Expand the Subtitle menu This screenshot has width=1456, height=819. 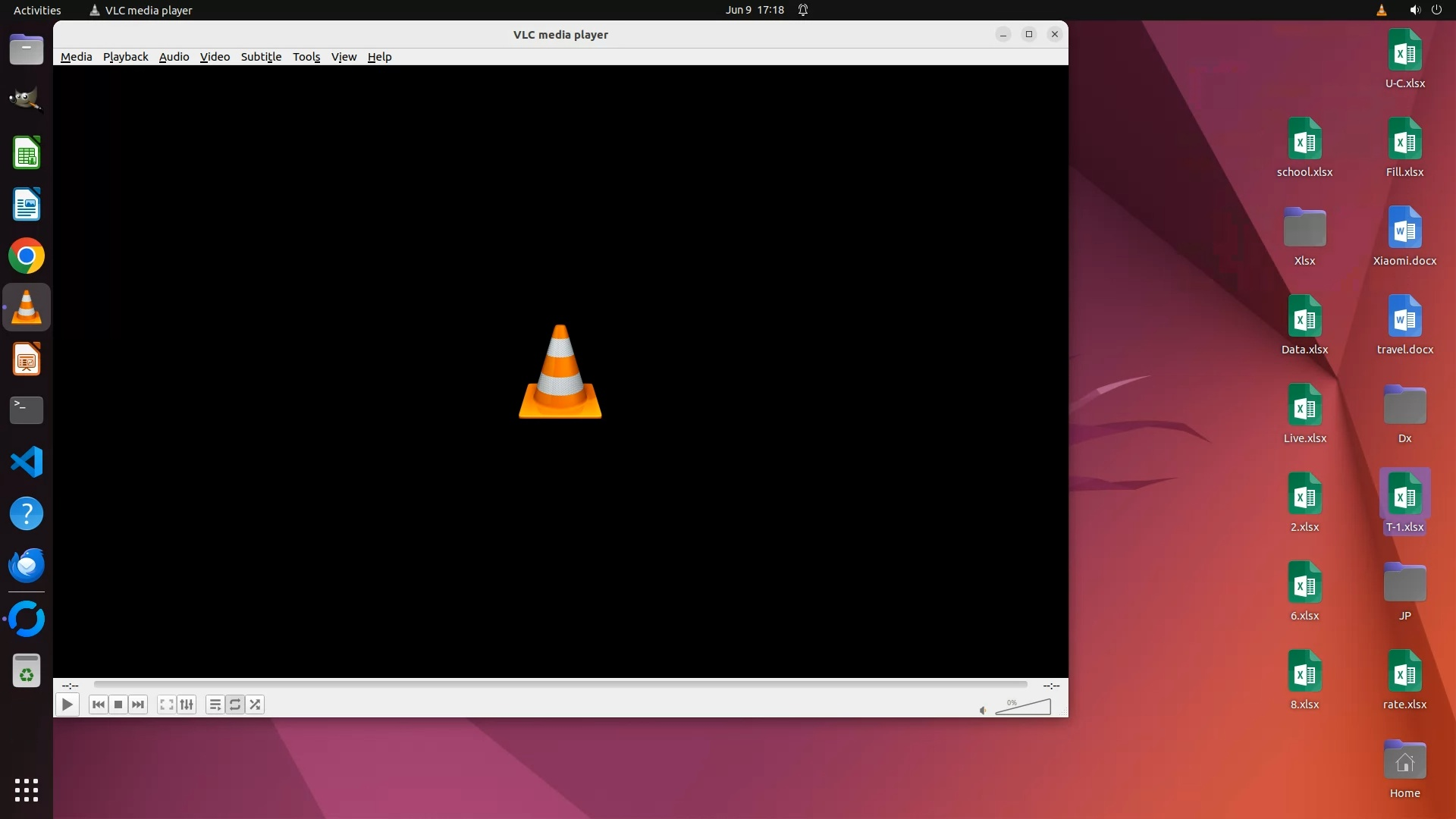coord(261,57)
